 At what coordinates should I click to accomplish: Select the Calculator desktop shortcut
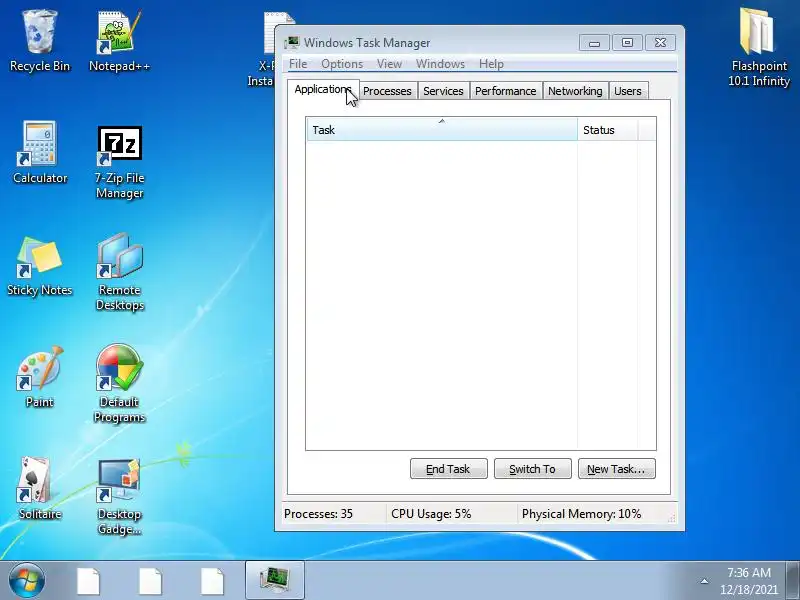[39, 153]
